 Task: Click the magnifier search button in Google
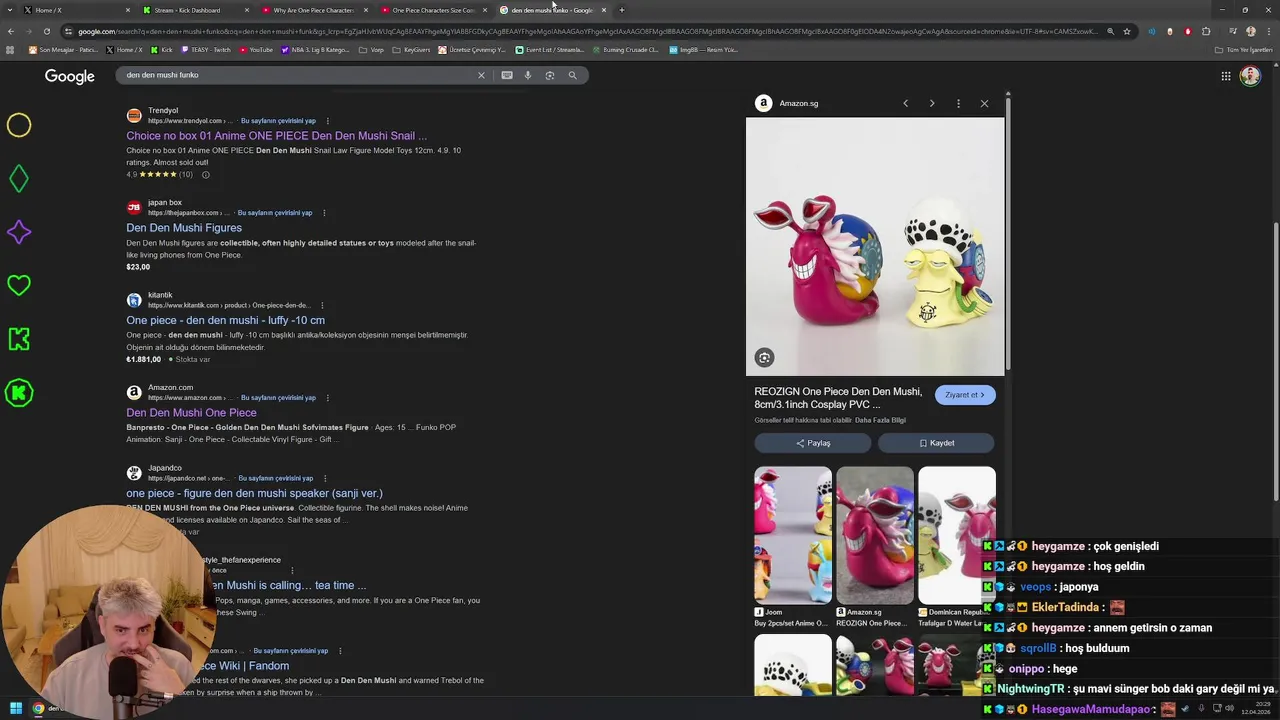[x=572, y=75]
